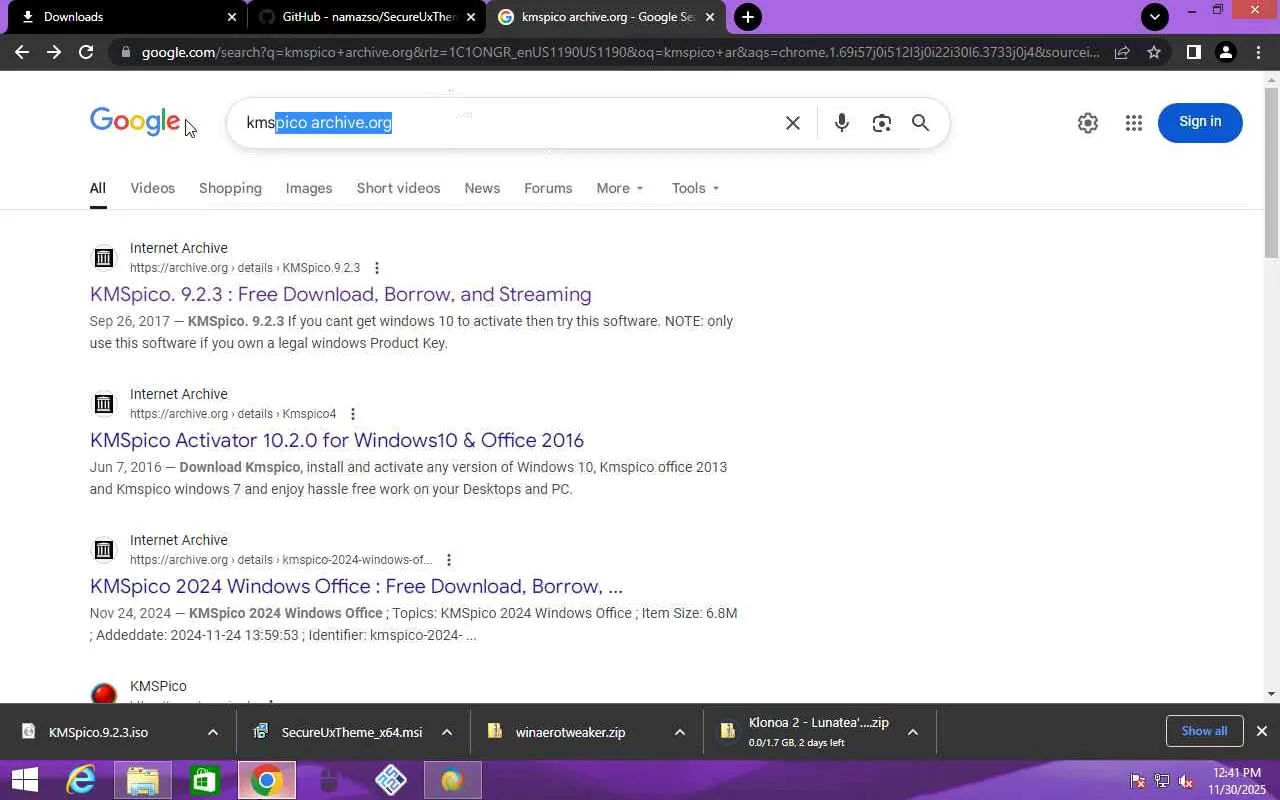The height and width of the screenshot is (800, 1280).
Task: Open the Store app on the taskbar
Action: click(x=204, y=780)
